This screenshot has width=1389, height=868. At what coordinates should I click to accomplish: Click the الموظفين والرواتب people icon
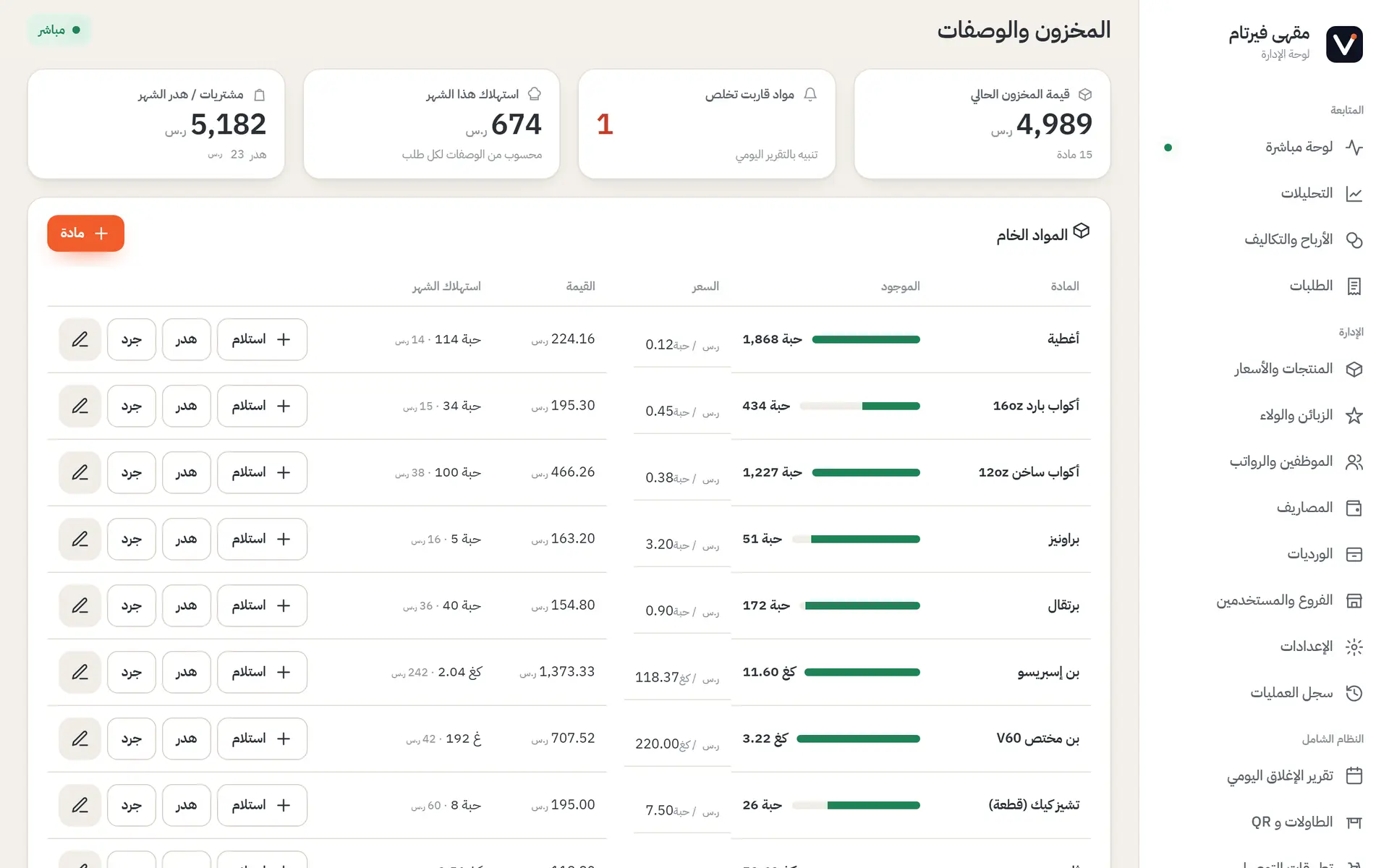coord(1354,461)
